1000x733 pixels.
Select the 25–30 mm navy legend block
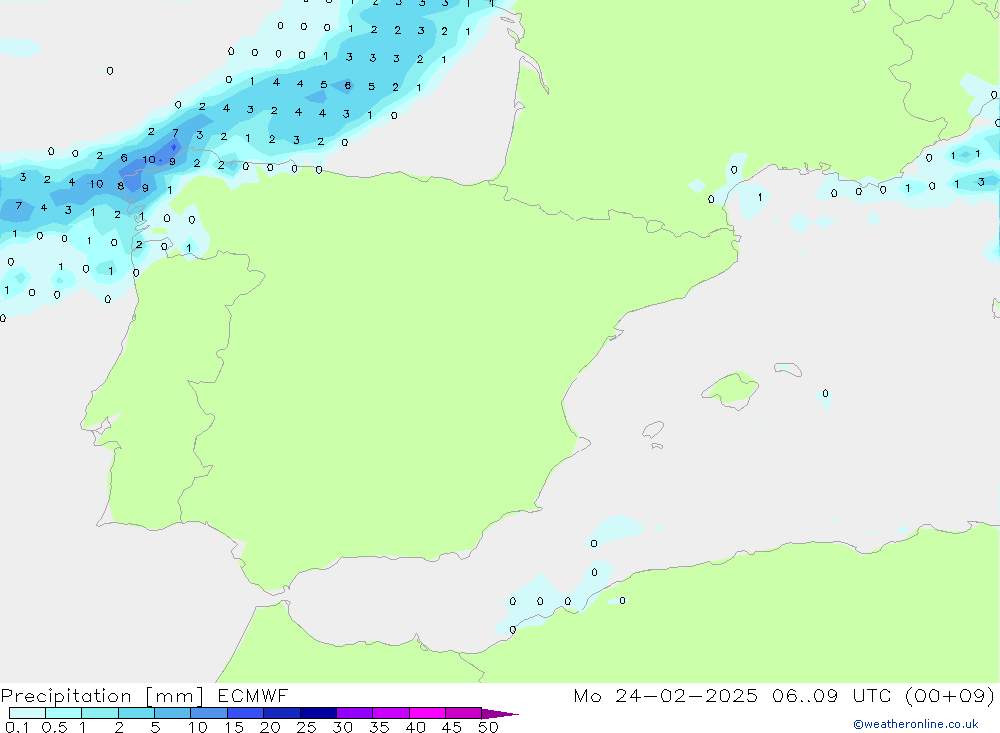318,713
